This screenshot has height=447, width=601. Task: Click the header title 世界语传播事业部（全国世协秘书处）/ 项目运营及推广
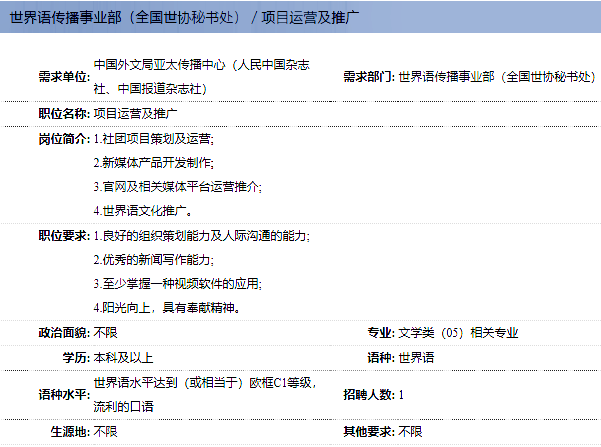(184, 18)
